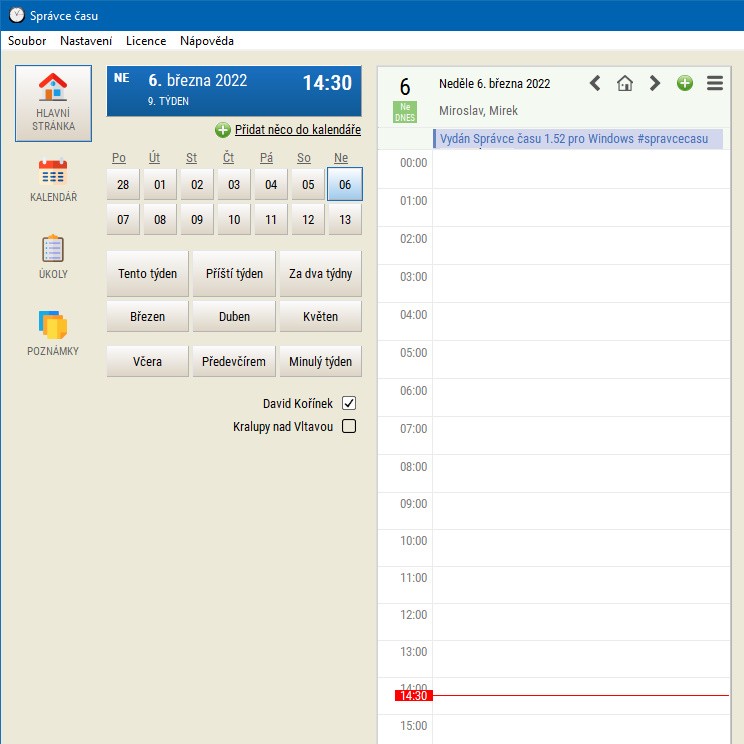The width and height of the screenshot is (744, 744).
Task: Click green plus beside Přidat něco do kalendáře
Action: pos(223,130)
